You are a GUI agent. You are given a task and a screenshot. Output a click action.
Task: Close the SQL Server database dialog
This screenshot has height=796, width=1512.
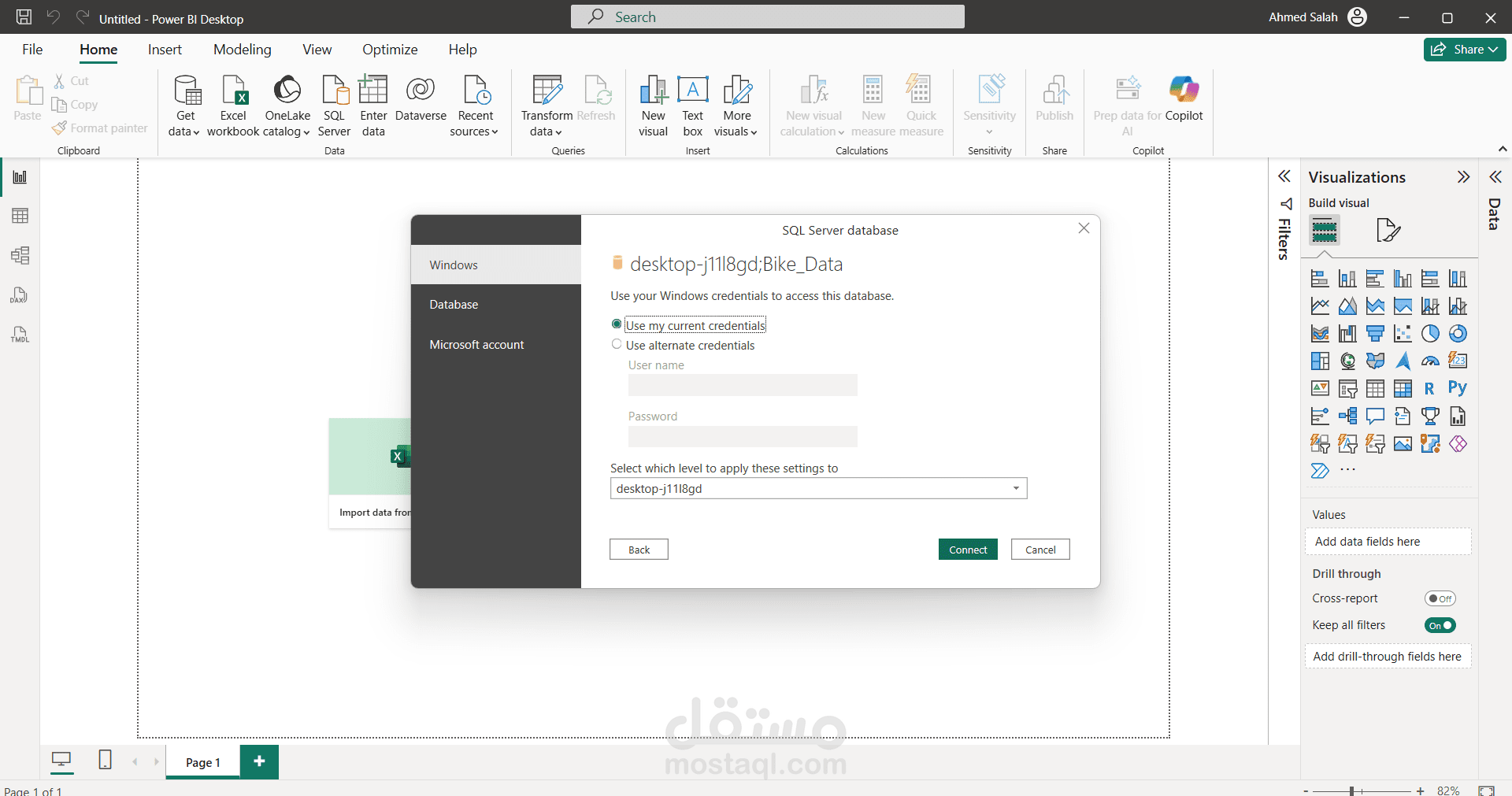click(1084, 228)
